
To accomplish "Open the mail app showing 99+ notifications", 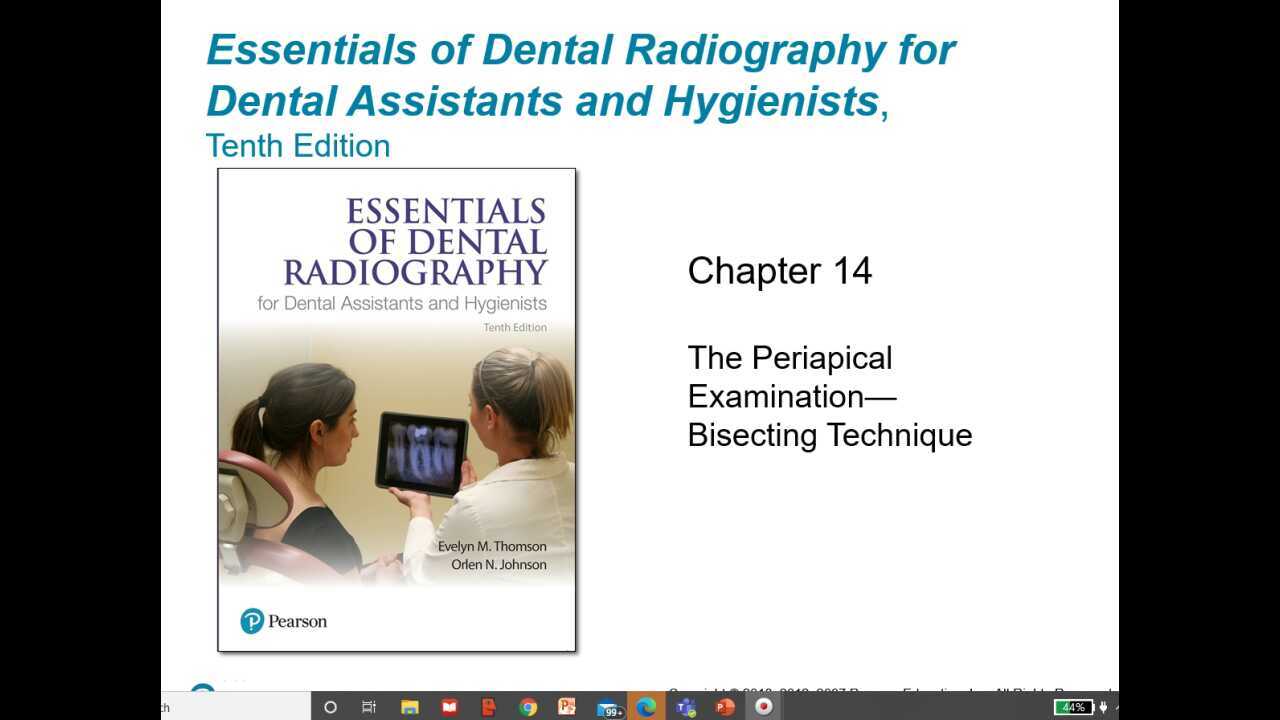I will [x=608, y=707].
